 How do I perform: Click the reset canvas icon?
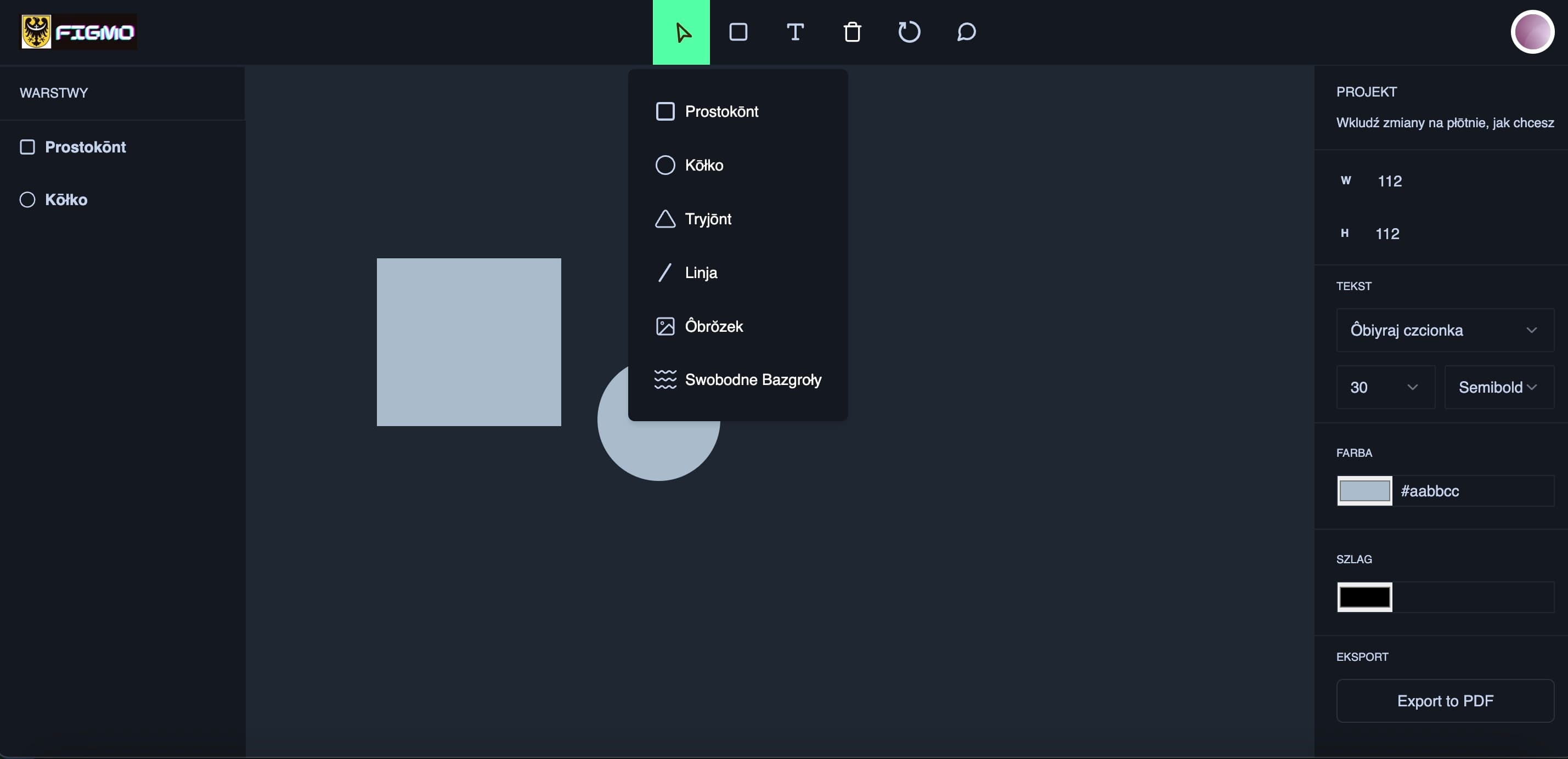(x=909, y=32)
